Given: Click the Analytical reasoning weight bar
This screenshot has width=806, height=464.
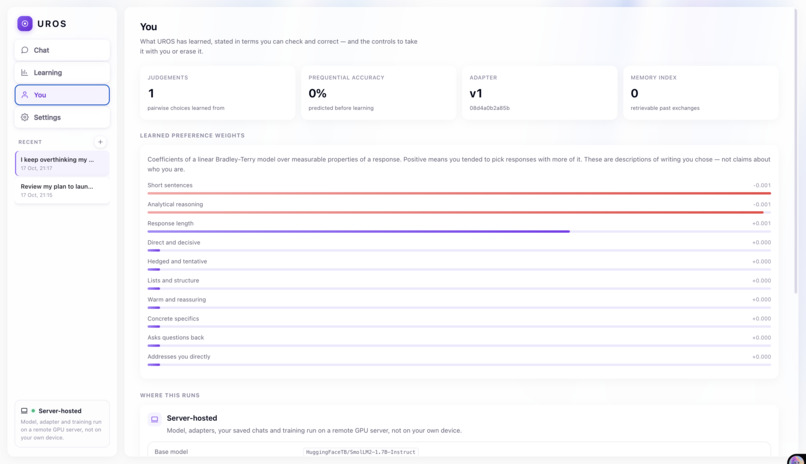Looking at the screenshot, I should click(459, 212).
